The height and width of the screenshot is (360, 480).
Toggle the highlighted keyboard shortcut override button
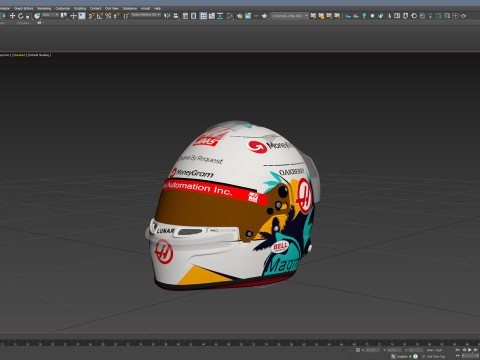click(x=82, y=16)
